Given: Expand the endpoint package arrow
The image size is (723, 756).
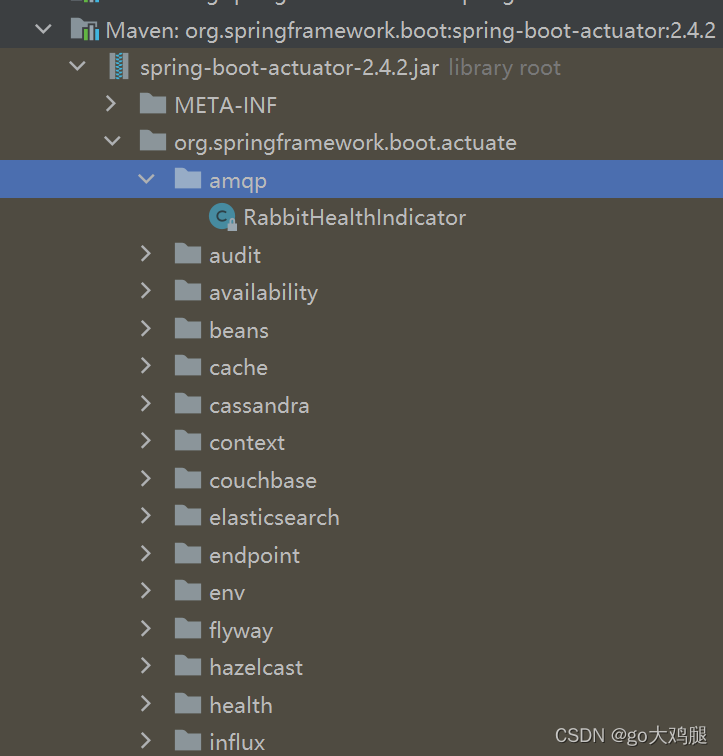Looking at the screenshot, I should point(146,554).
